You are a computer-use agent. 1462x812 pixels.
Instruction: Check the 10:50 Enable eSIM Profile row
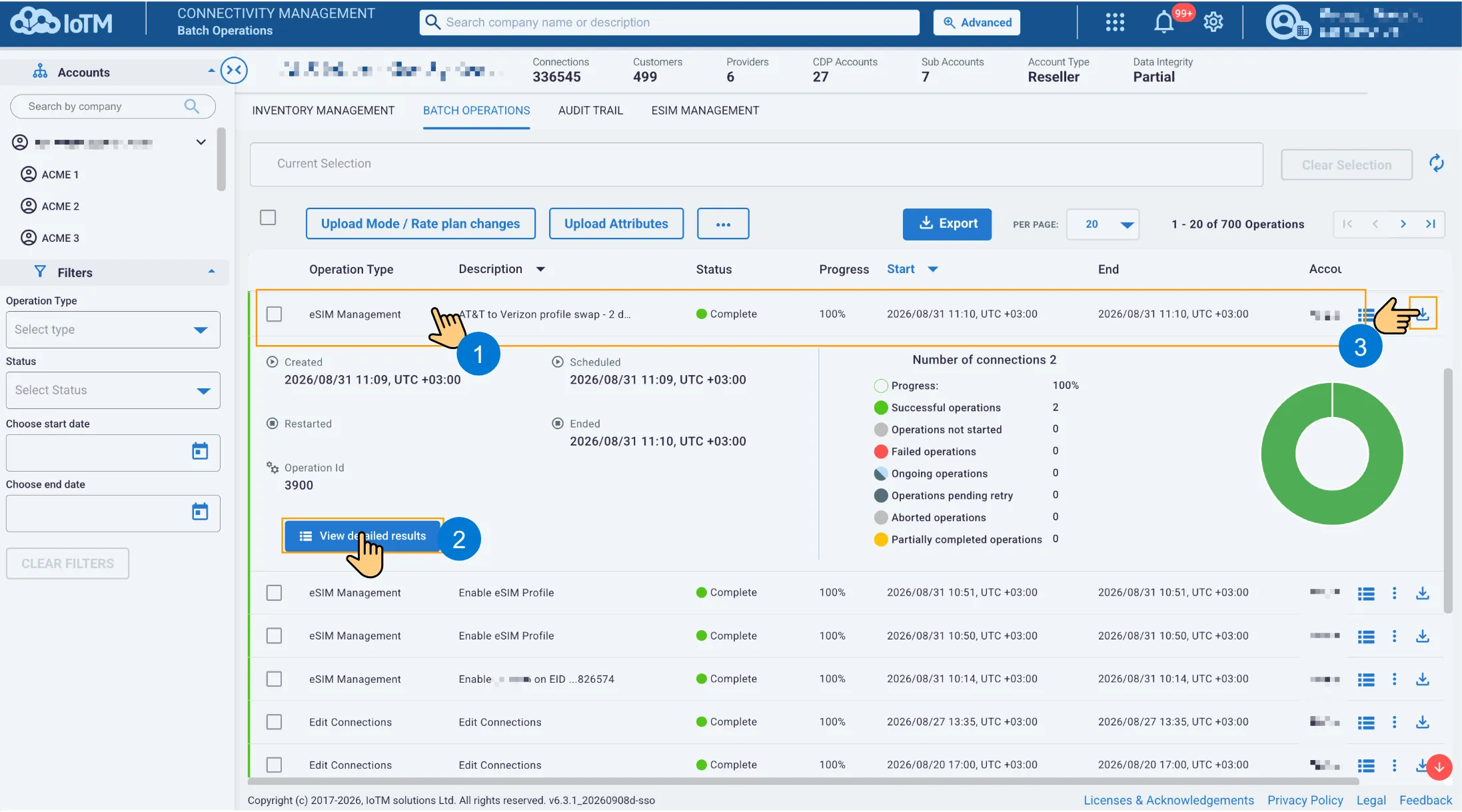[x=274, y=636]
